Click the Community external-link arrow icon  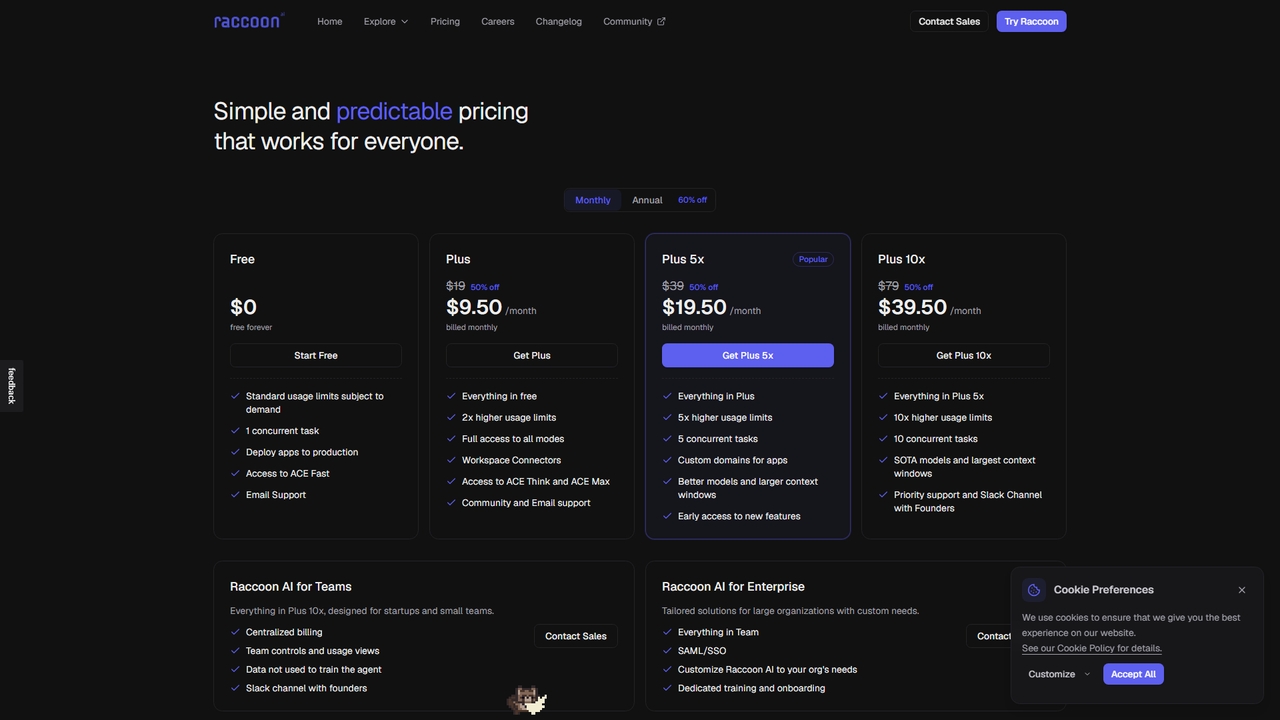coord(661,21)
